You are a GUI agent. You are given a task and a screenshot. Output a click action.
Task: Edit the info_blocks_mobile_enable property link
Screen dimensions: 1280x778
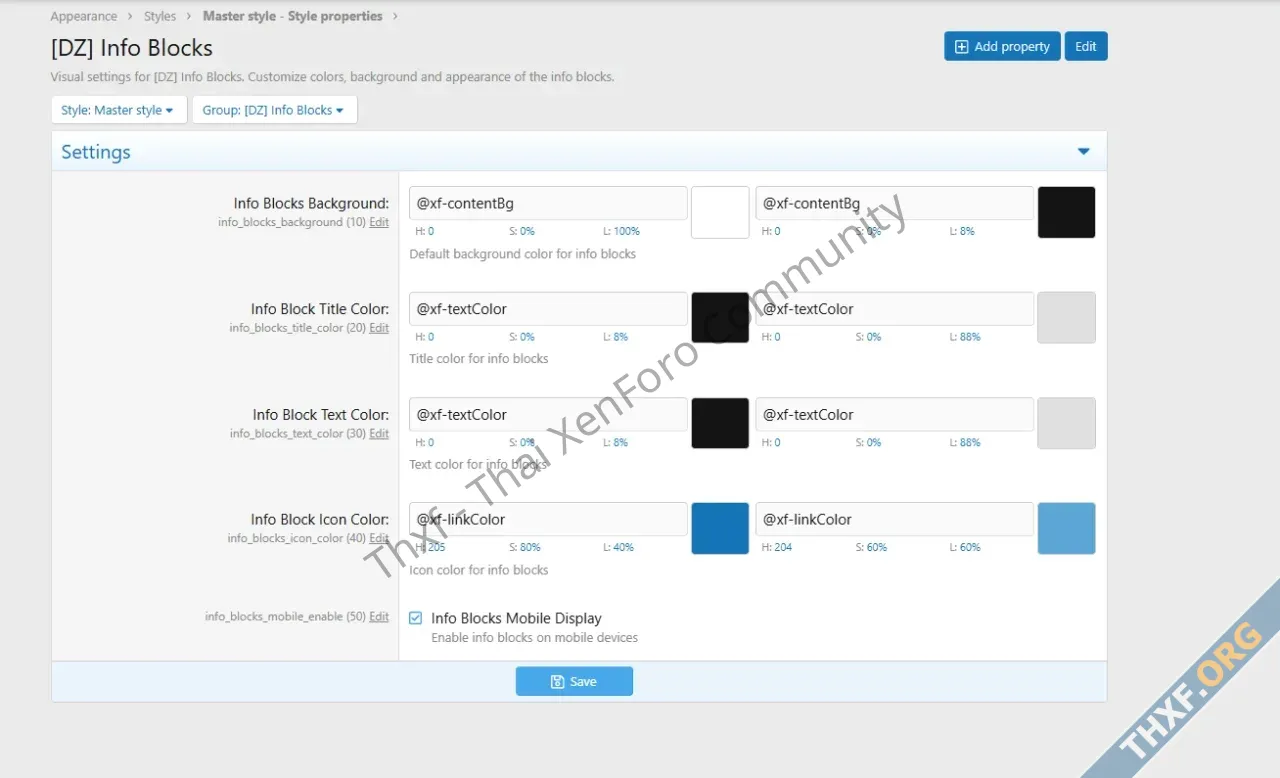[379, 617]
